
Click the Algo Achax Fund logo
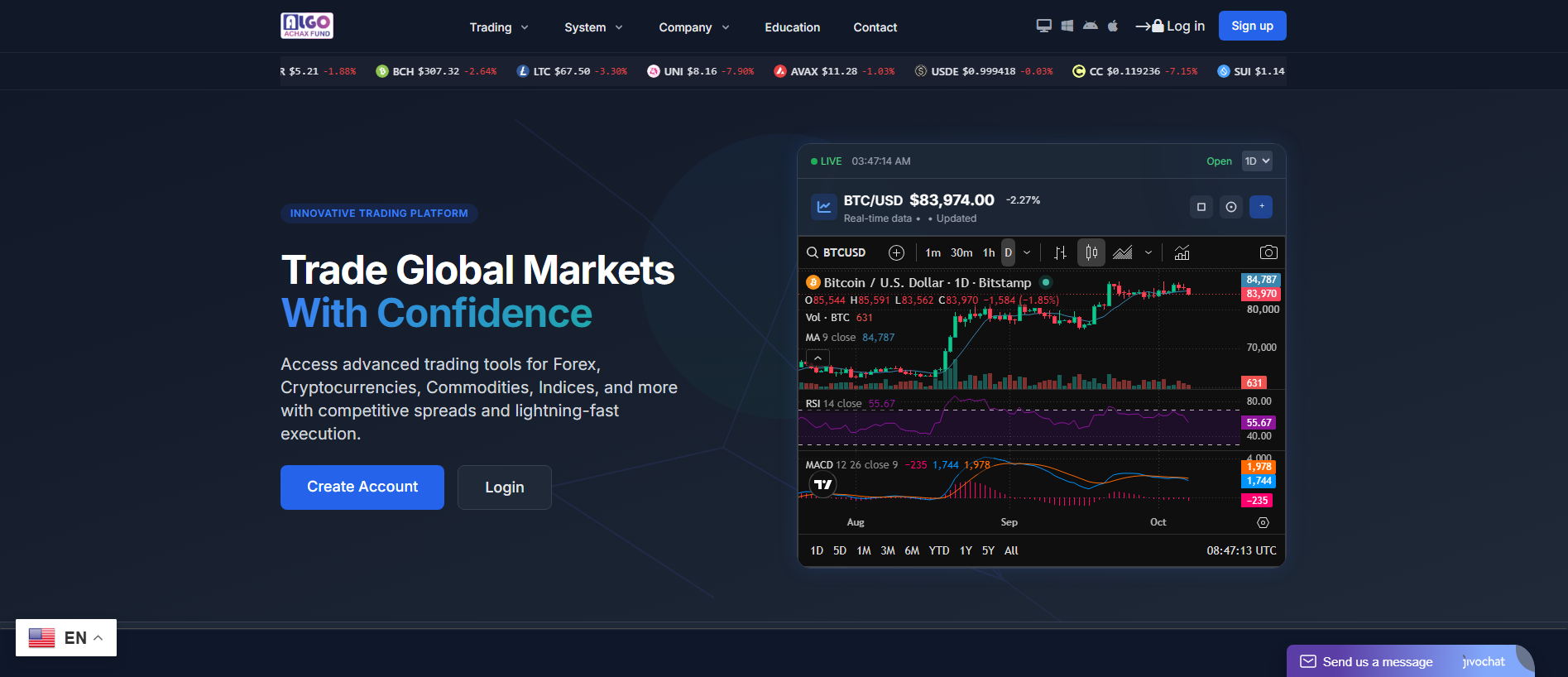pos(307,26)
